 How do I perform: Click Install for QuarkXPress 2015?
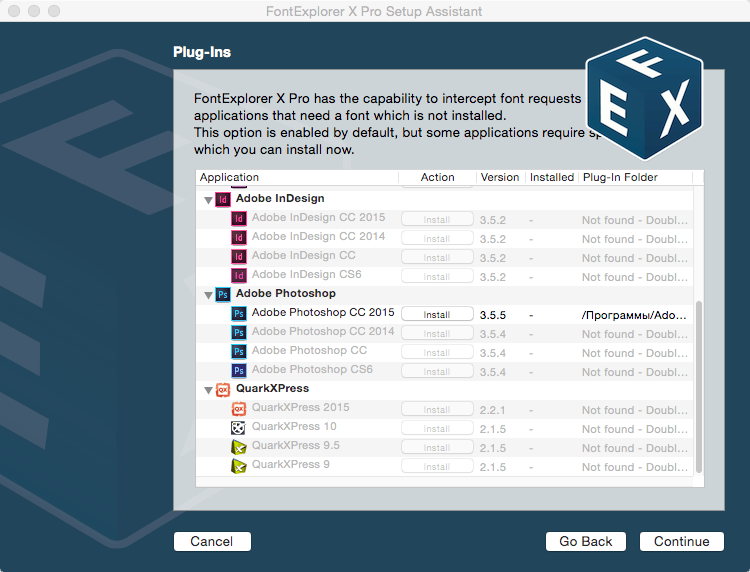[x=437, y=409]
